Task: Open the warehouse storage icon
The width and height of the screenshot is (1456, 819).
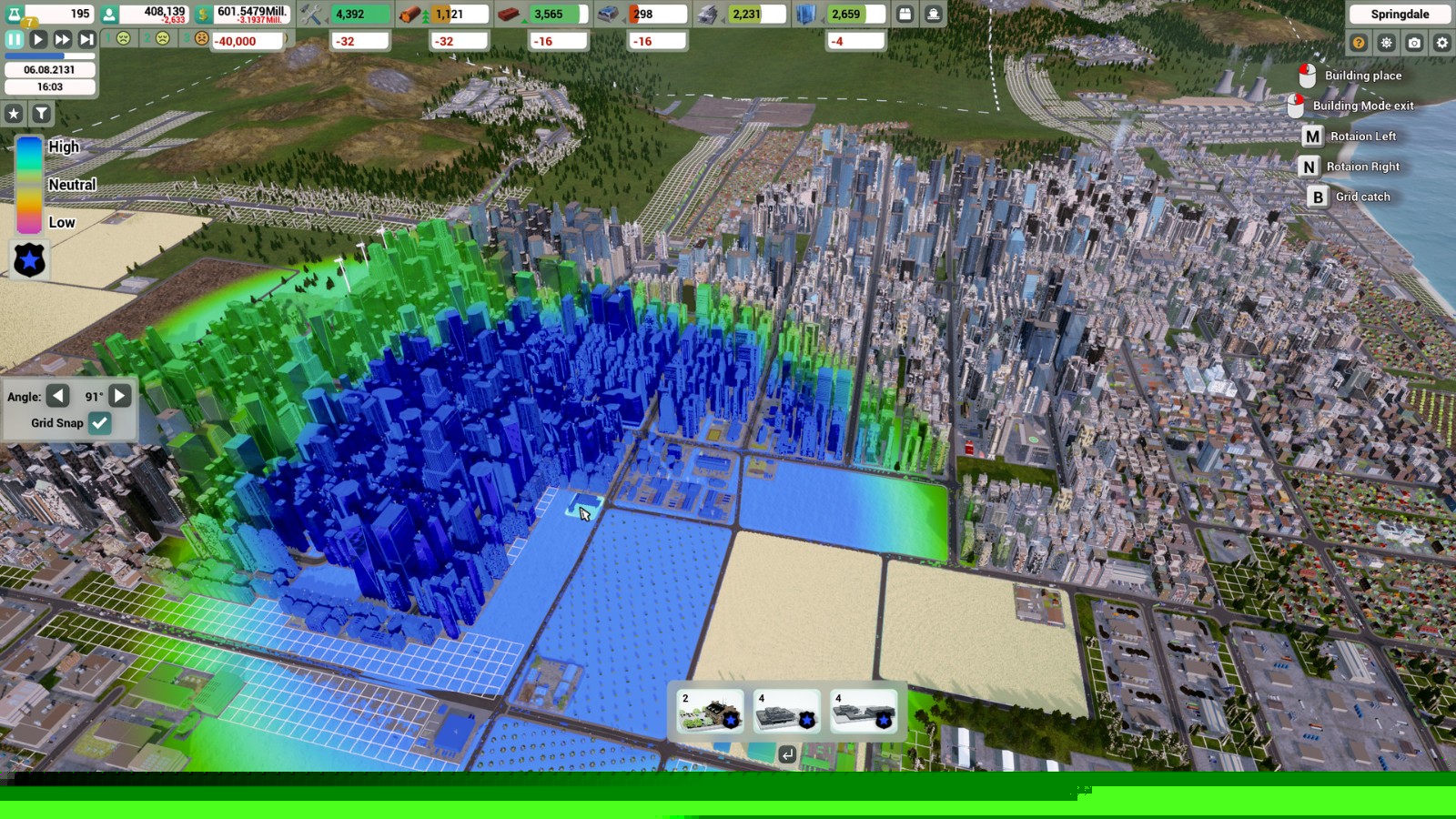Action: (905, 15)
